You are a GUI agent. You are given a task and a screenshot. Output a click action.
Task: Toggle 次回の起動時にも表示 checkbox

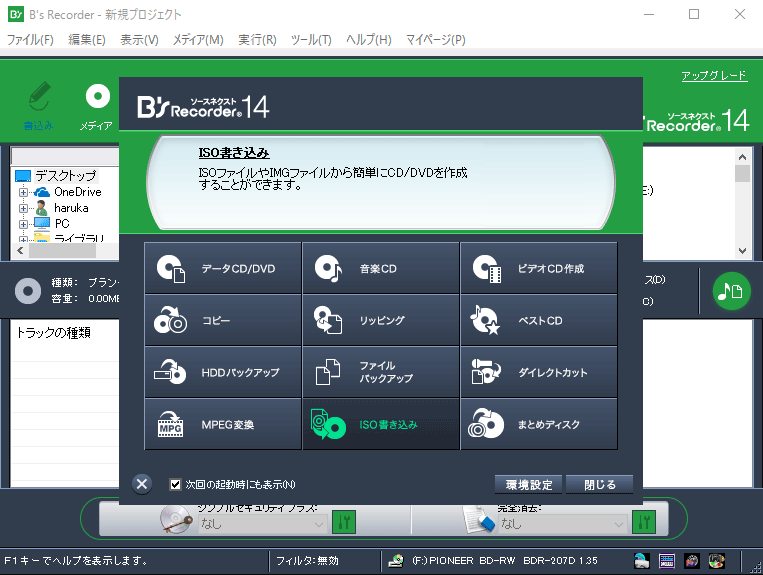point(175,485)
